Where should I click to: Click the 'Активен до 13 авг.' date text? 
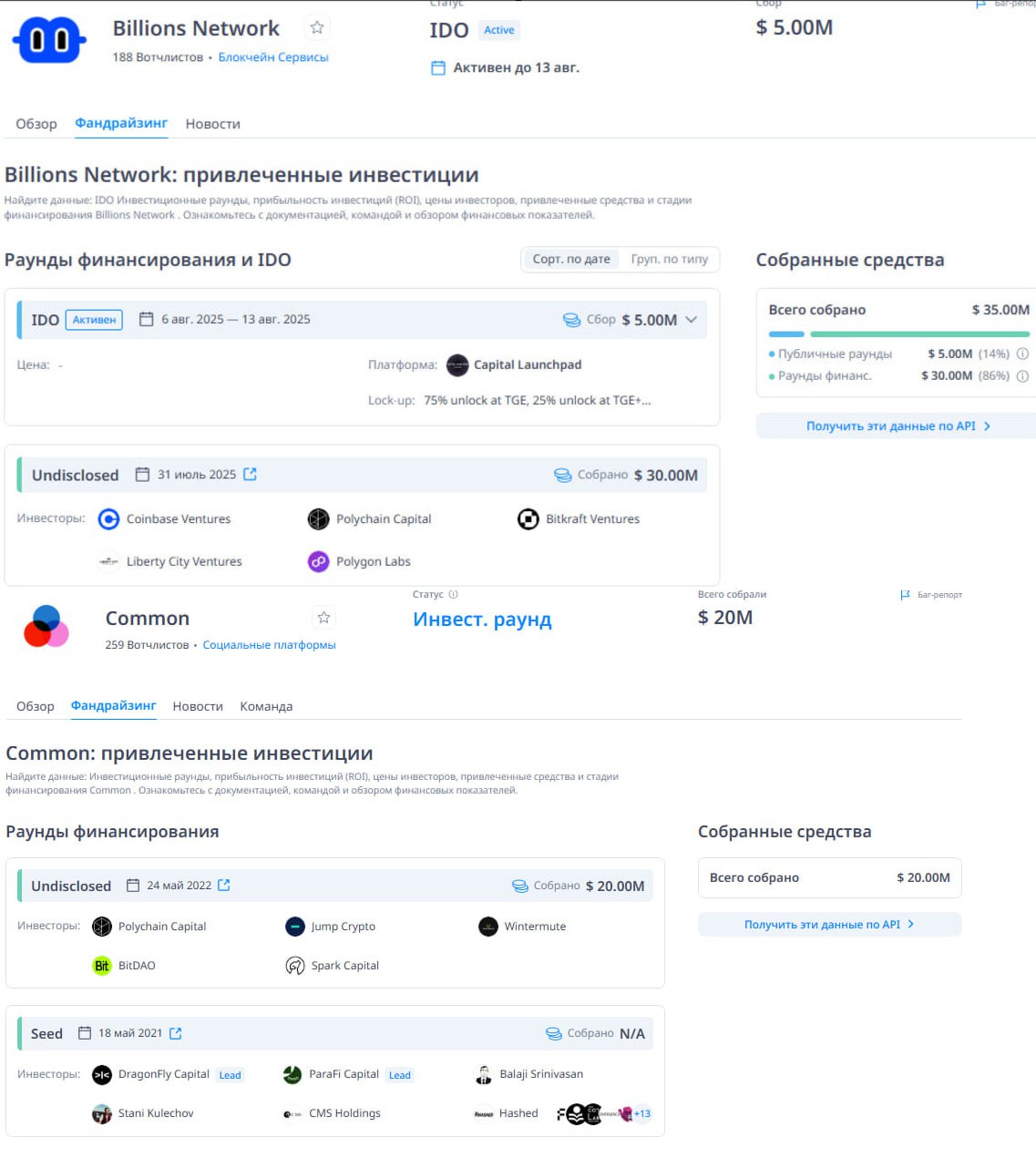click(517, 67)
